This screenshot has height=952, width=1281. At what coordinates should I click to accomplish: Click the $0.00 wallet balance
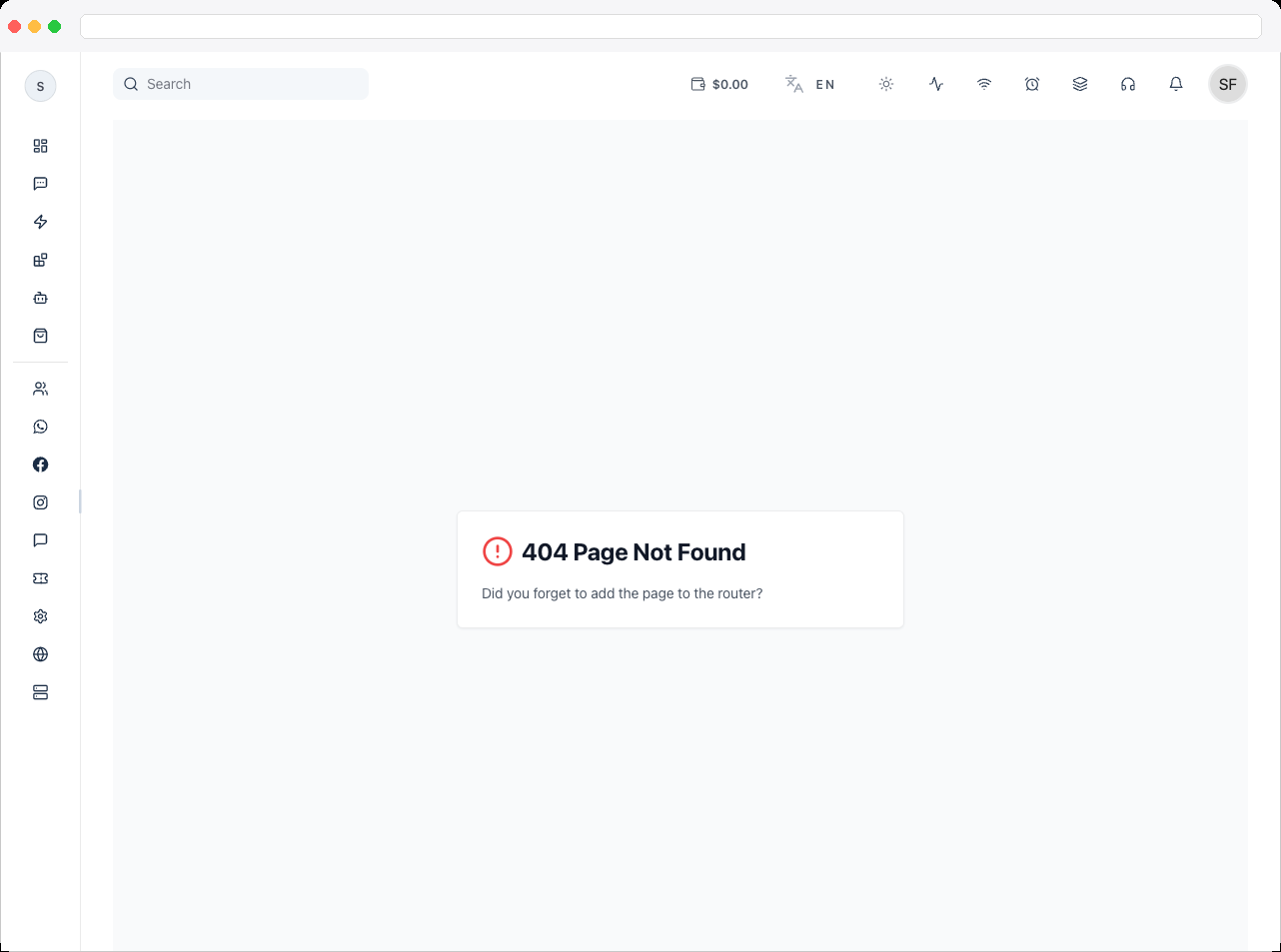pyautogui.click(x=719, y=84)
